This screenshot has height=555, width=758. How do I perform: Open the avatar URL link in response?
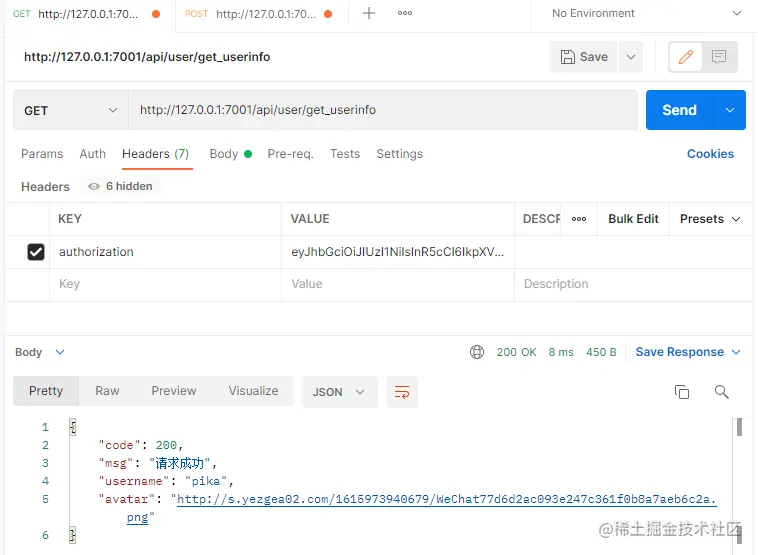pyautogui.click(x=446, y=499)
